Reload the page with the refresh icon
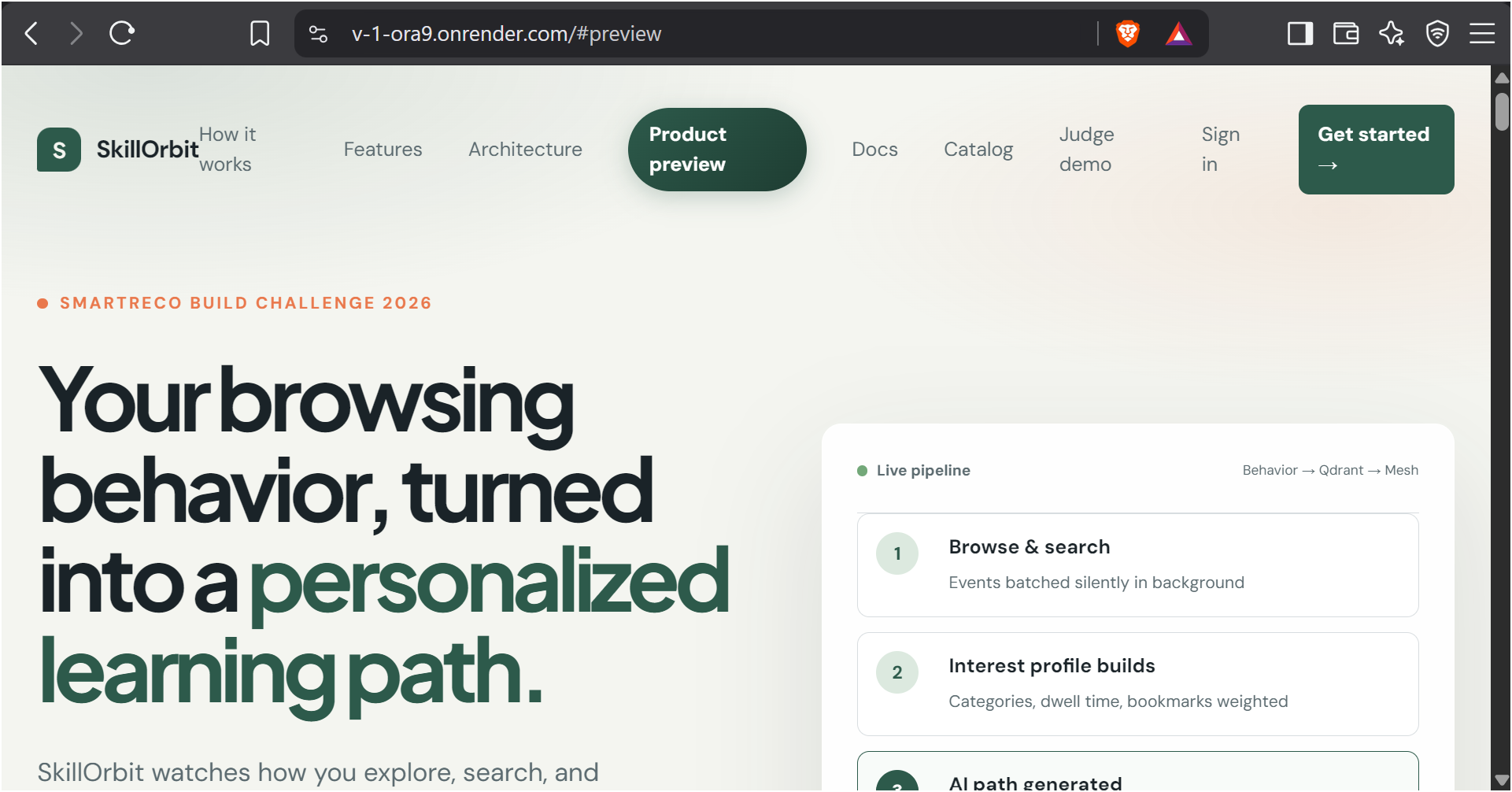 [122, 34]
